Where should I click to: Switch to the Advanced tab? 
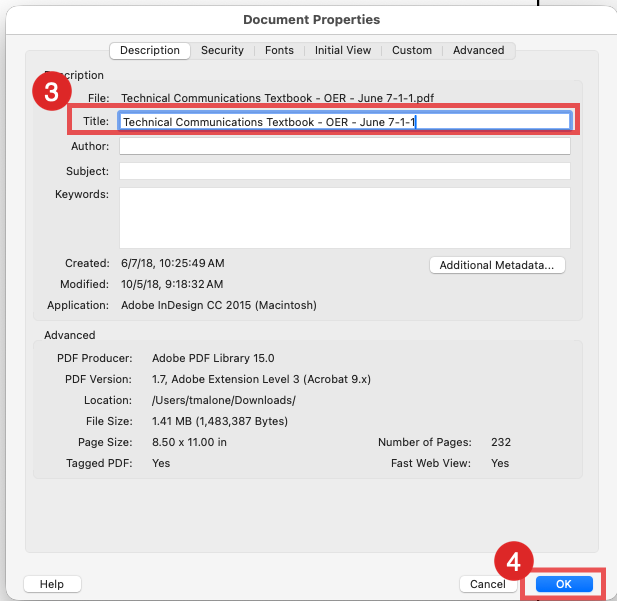[x=478, y=50]
